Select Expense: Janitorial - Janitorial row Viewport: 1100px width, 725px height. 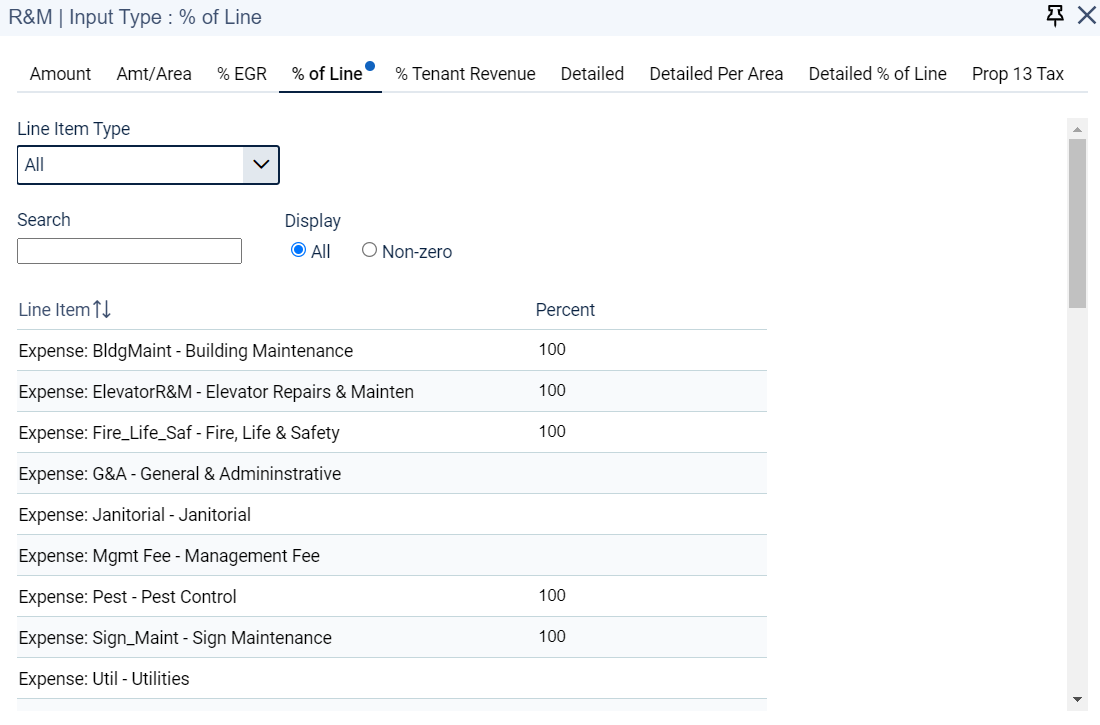(391, 514)
